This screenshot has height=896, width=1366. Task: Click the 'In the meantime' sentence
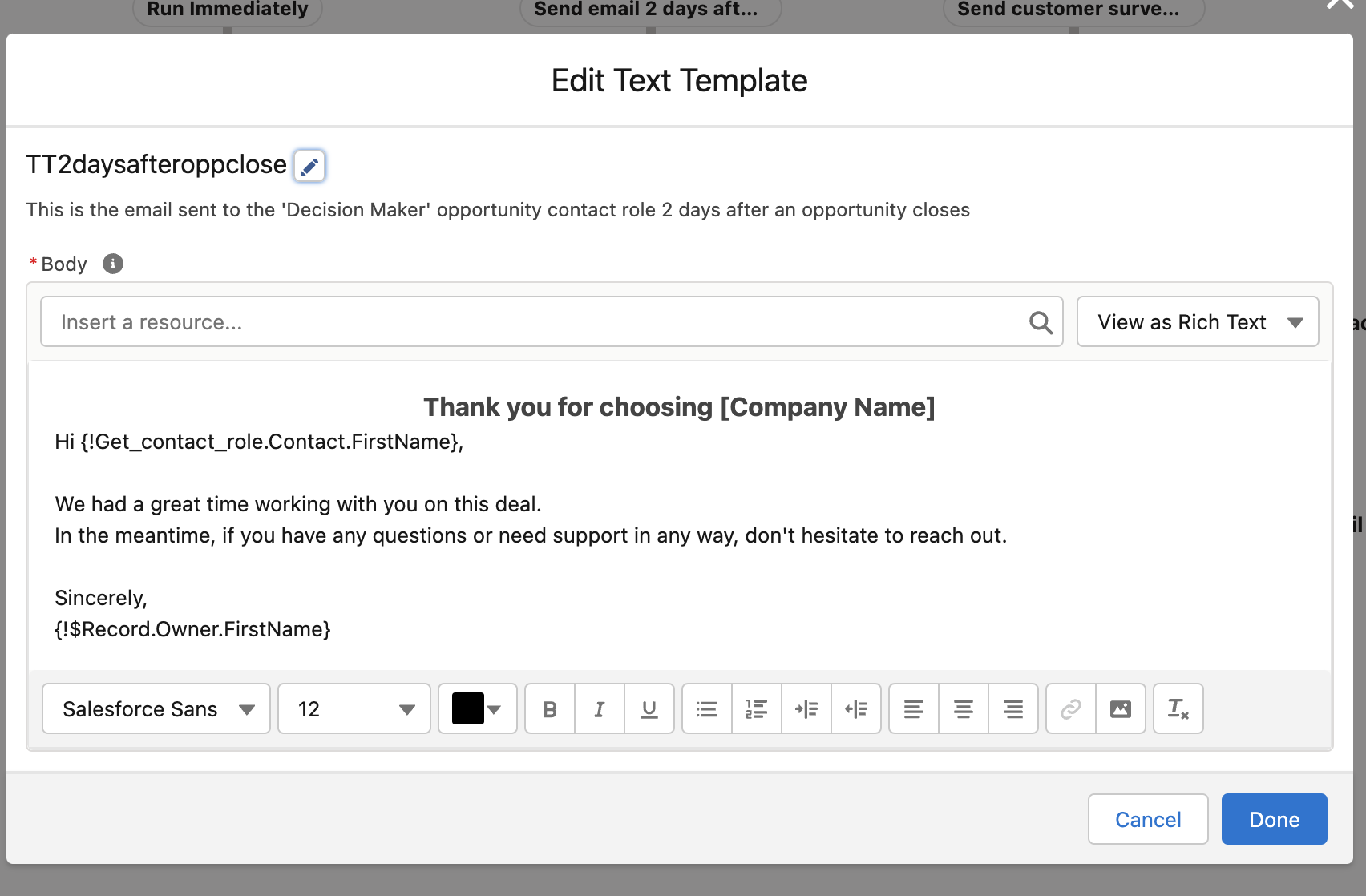[531, 535]
